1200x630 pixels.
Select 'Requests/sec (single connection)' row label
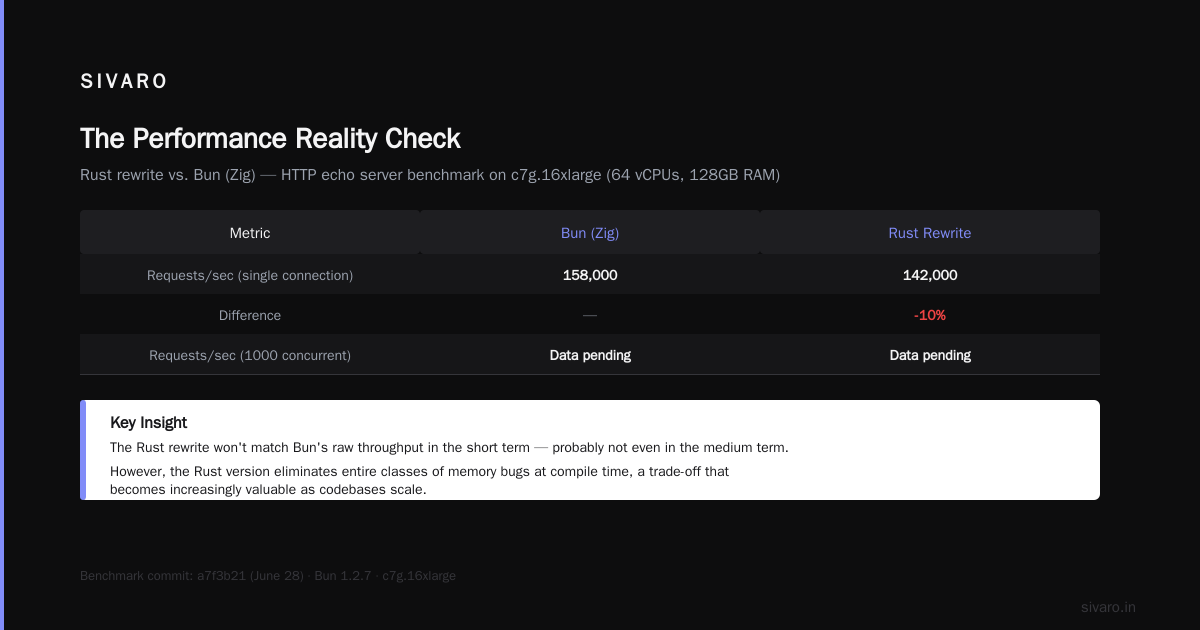tap(250, 275)
